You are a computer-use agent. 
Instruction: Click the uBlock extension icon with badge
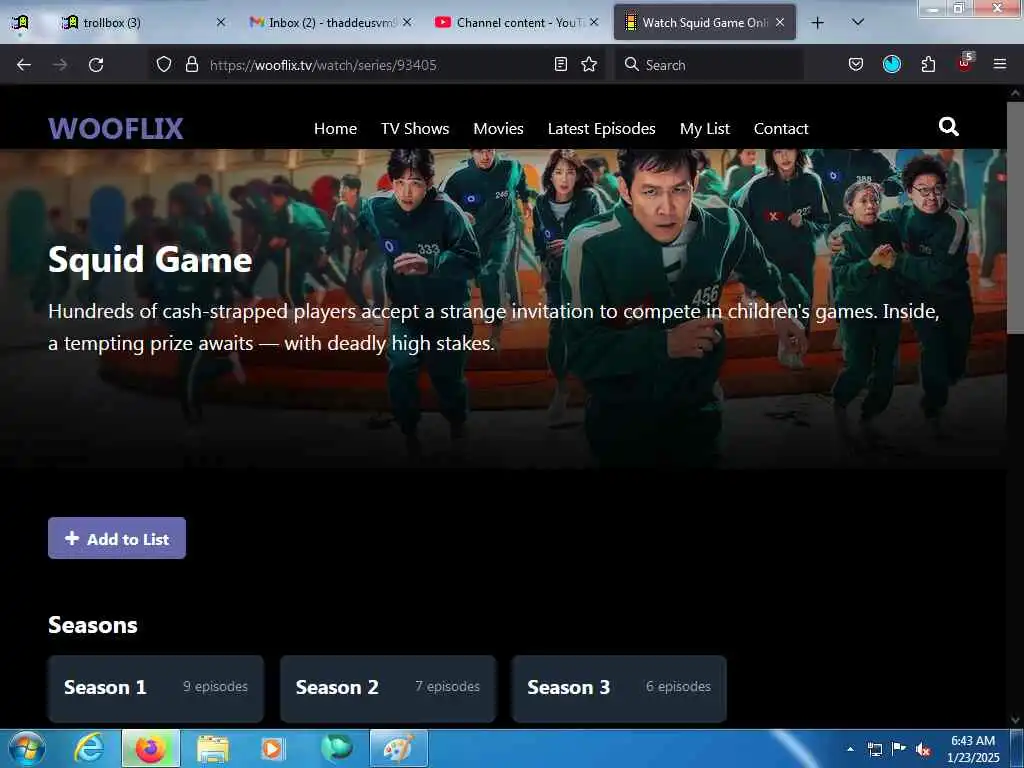[965, 63]
